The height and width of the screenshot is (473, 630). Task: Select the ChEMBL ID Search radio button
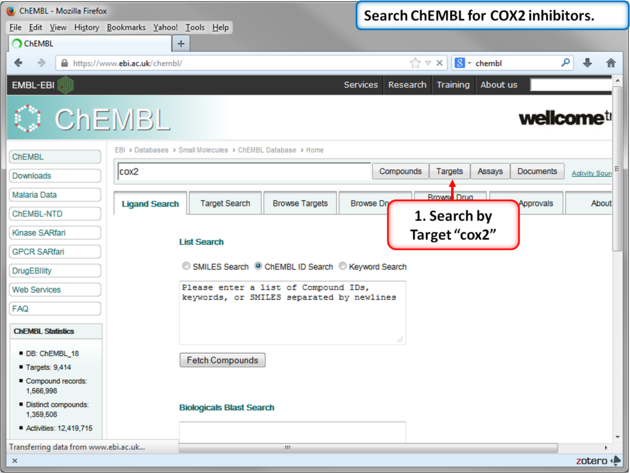point(258,267)
